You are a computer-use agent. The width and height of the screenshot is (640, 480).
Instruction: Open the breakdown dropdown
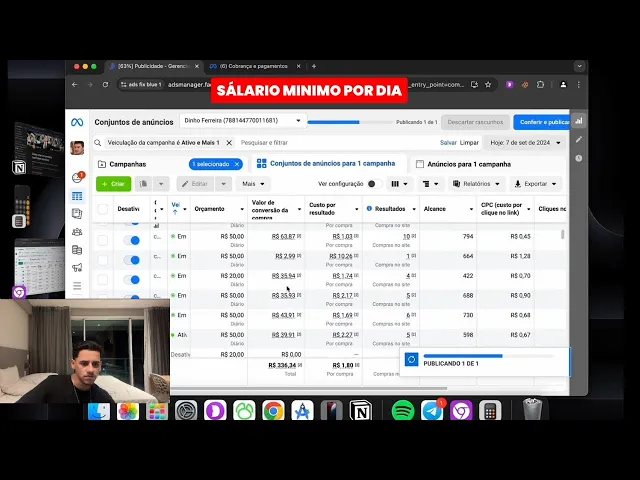pos(430,184)
